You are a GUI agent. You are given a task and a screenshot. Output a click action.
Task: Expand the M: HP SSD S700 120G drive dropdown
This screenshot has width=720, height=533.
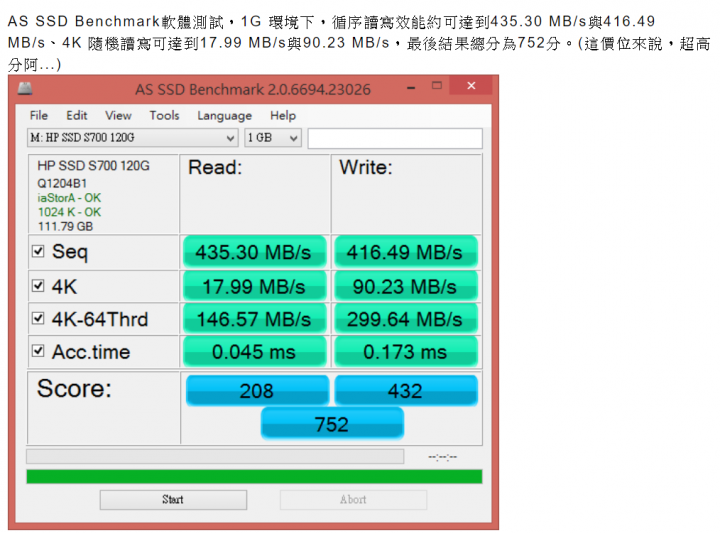pyautogui.click(x=132, y=138)
